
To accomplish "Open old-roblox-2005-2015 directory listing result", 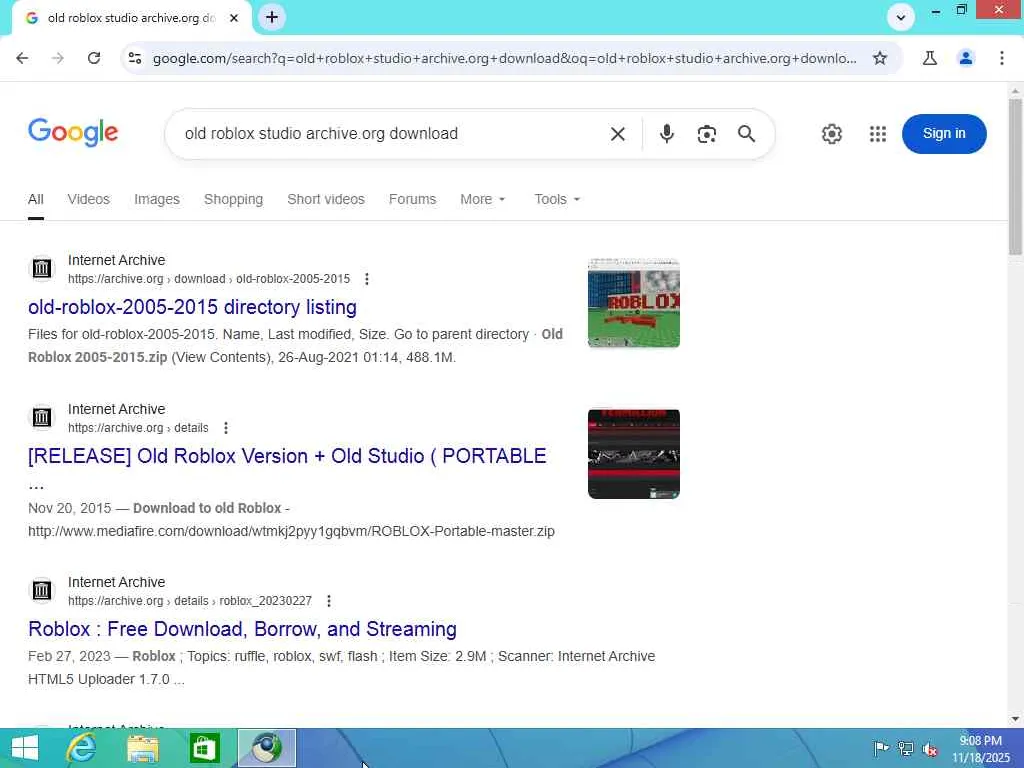I will click(x=192, y=307).
